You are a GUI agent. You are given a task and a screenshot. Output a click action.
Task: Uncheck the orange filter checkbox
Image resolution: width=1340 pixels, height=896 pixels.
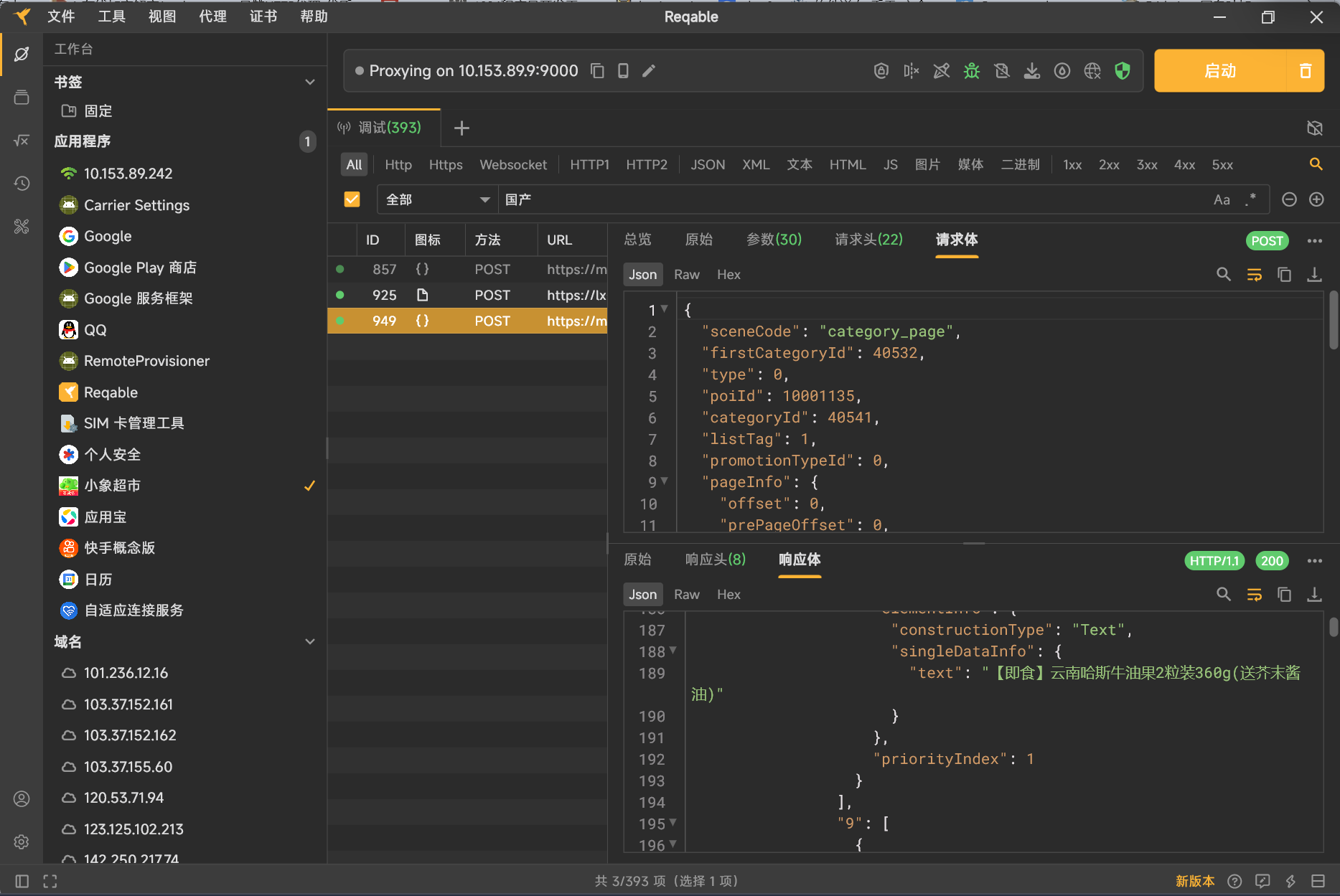[x=352, y=199]
